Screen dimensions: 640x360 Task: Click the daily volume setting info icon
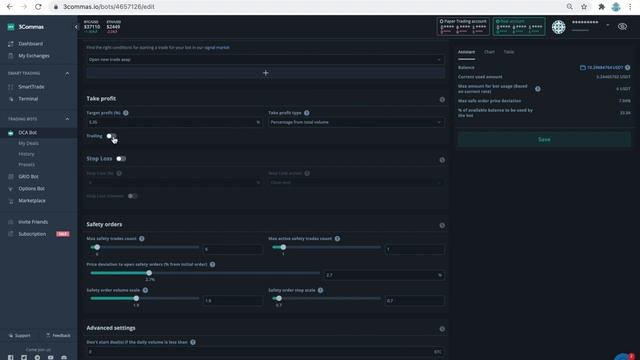(193, 342)
